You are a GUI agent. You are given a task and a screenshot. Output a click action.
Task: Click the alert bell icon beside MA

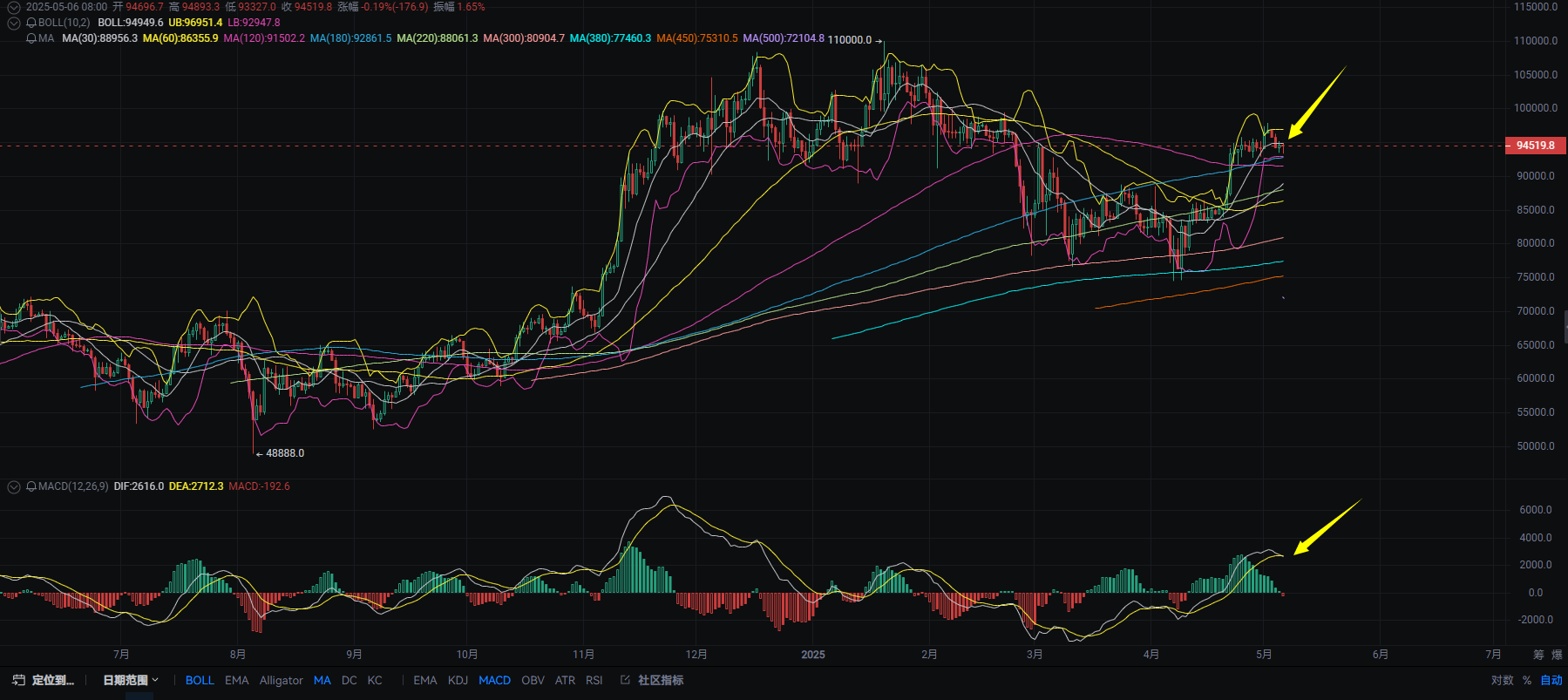pyautogui.click(x=31, y=38)
